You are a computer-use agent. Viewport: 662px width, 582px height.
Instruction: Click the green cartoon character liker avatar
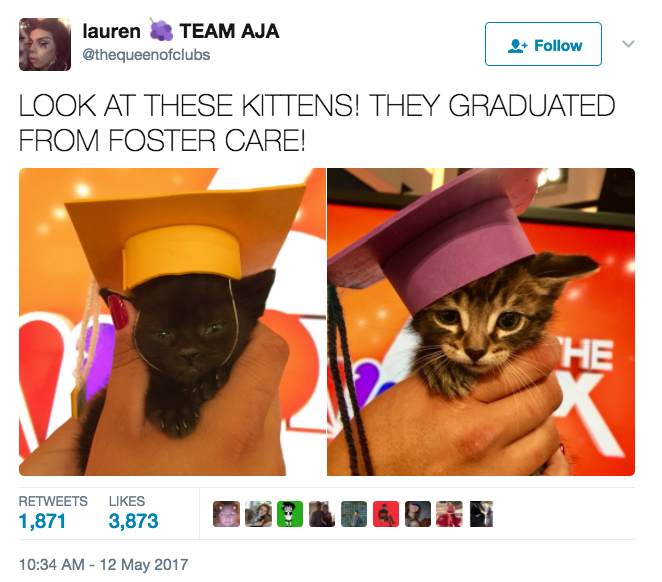pos(290,514)
